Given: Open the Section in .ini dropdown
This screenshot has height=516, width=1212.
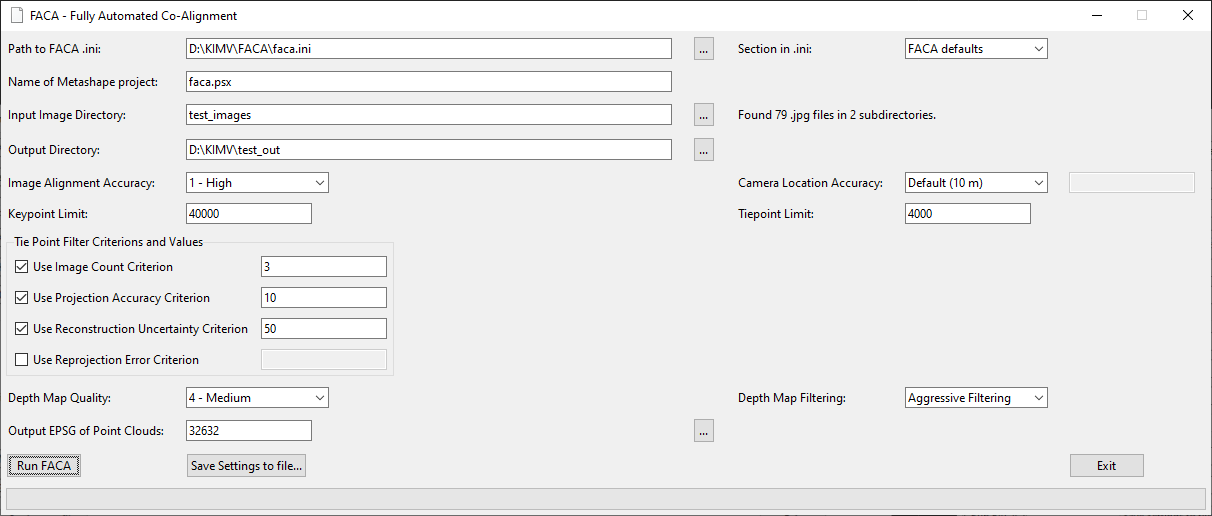Looking at the screenshot, I should tap(976, 48).
